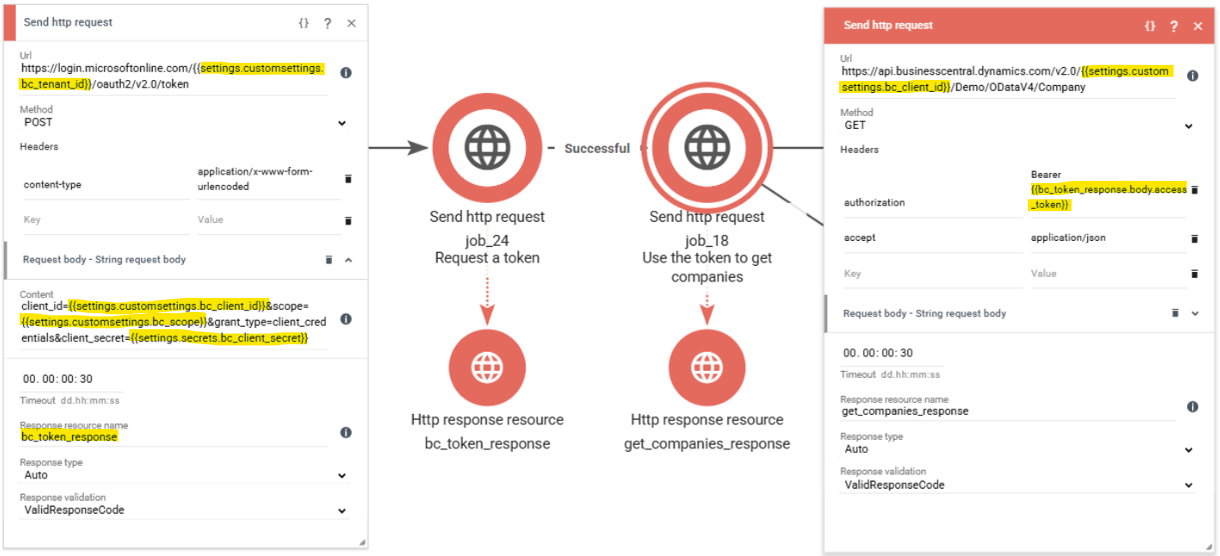The width and height of the screenshot is (1220, 556).
Task: Click the bc_token_response resource node icon
Action: pos(487,363)
